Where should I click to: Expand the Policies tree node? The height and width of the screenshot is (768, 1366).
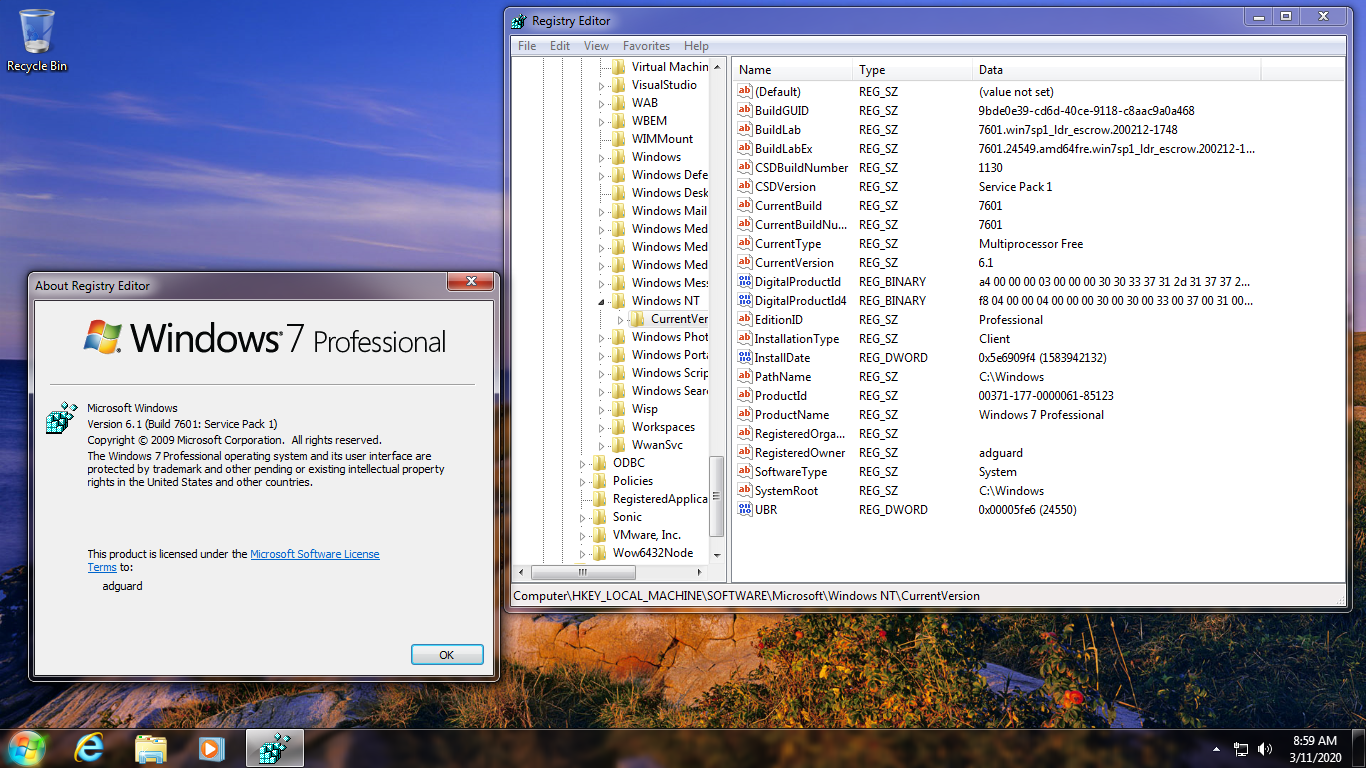coord(583,481)
